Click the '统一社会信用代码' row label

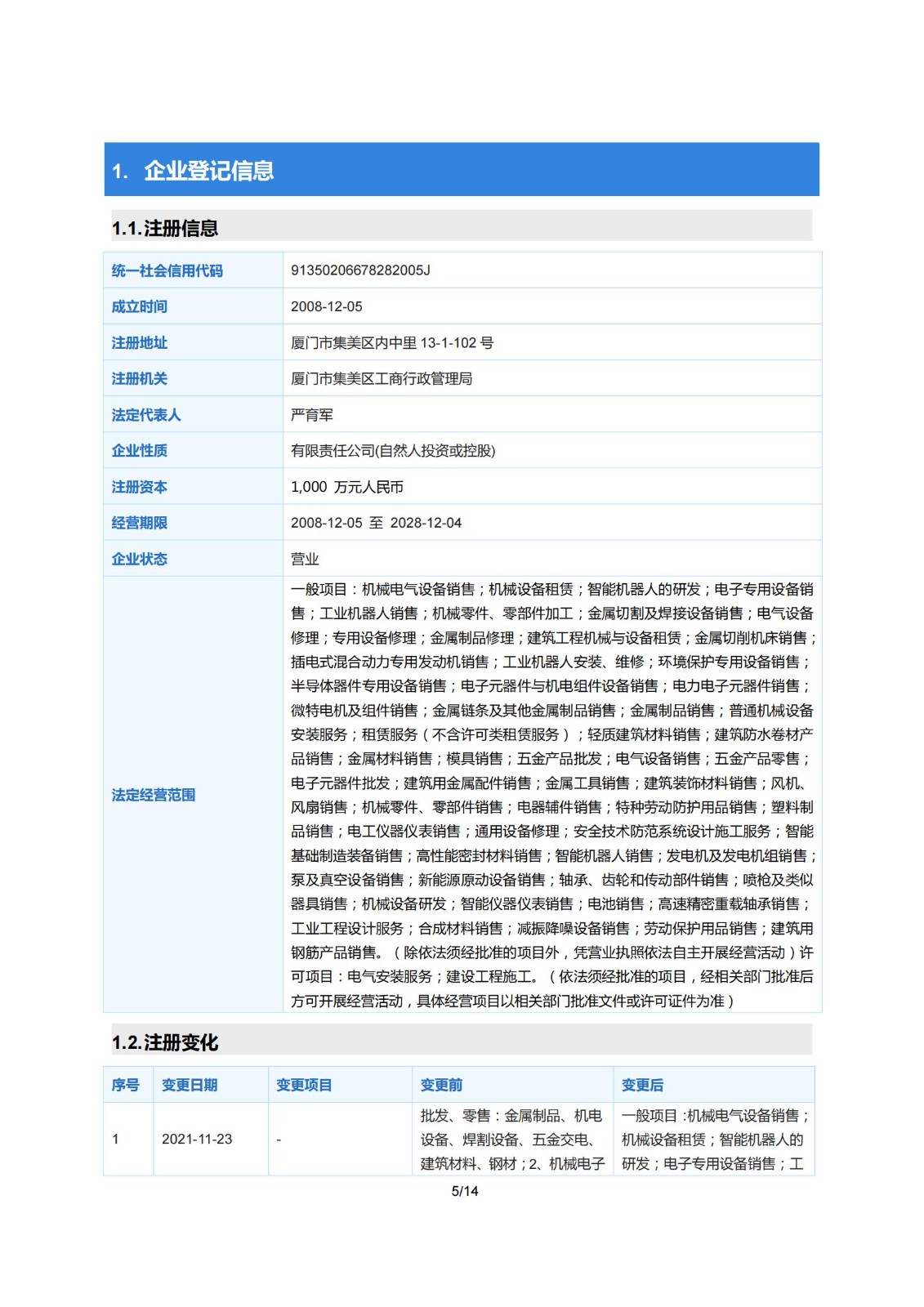pos(167,270)
